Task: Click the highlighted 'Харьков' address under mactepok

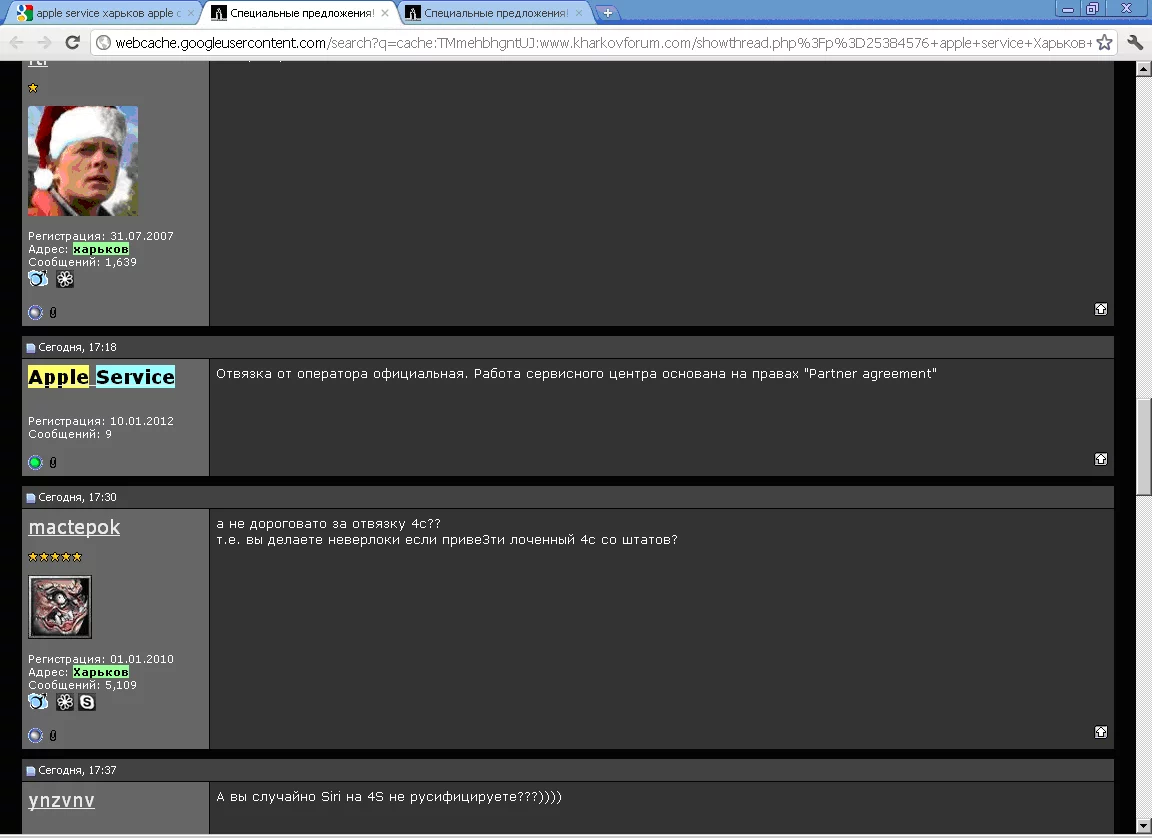Action: pyautogui.click(x=101, y=672)
